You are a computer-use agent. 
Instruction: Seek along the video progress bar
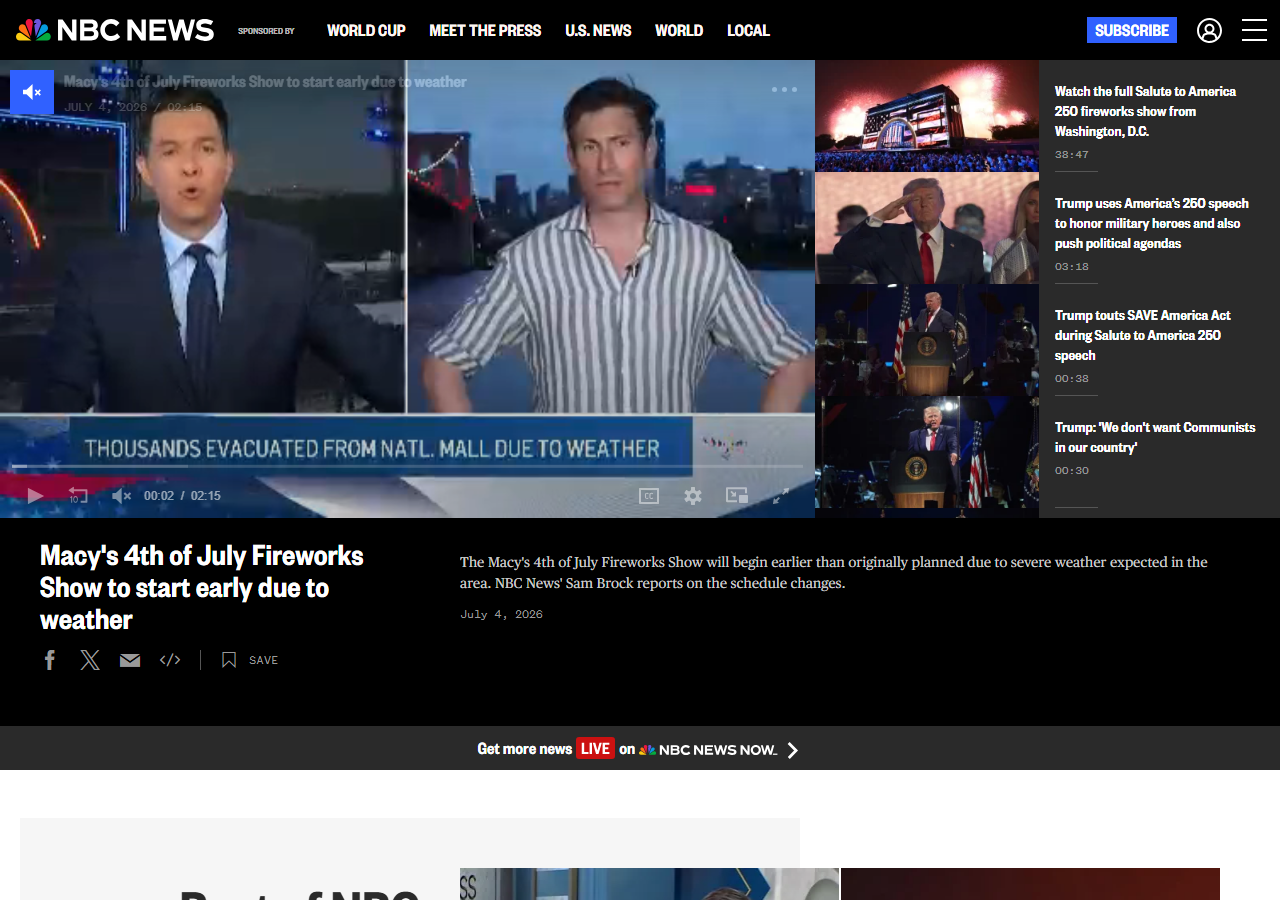tap(407, 466)
